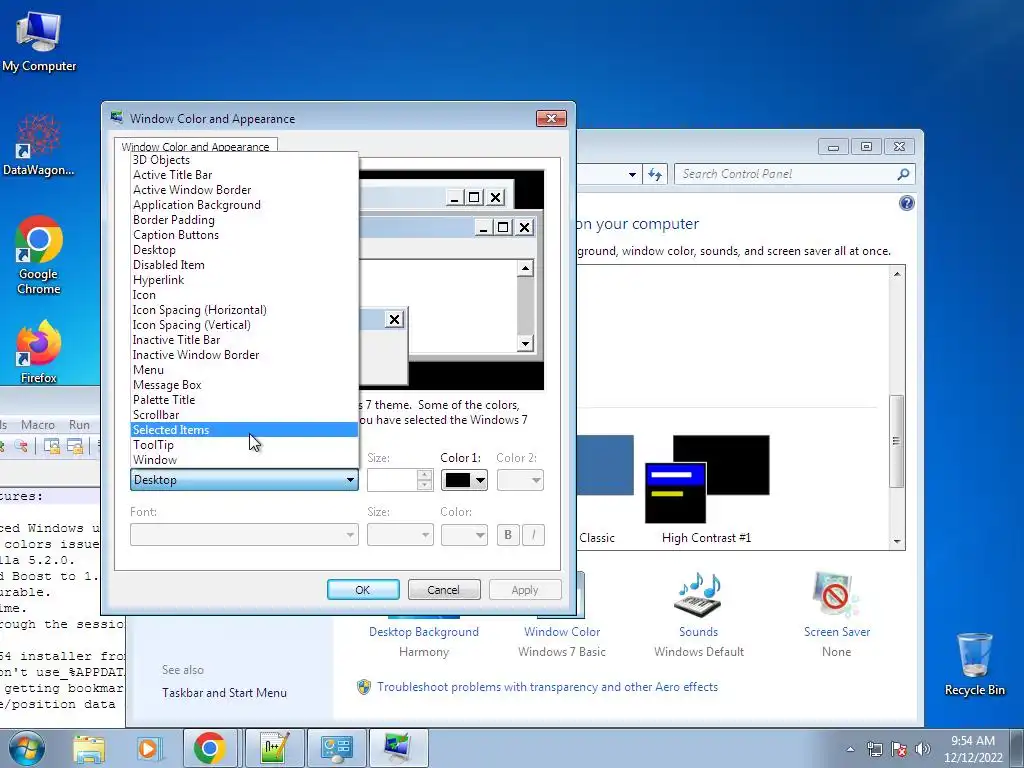1024x768 pixels.
Task: Launch Firefox from the desktop icon
Action: point(39,351)
